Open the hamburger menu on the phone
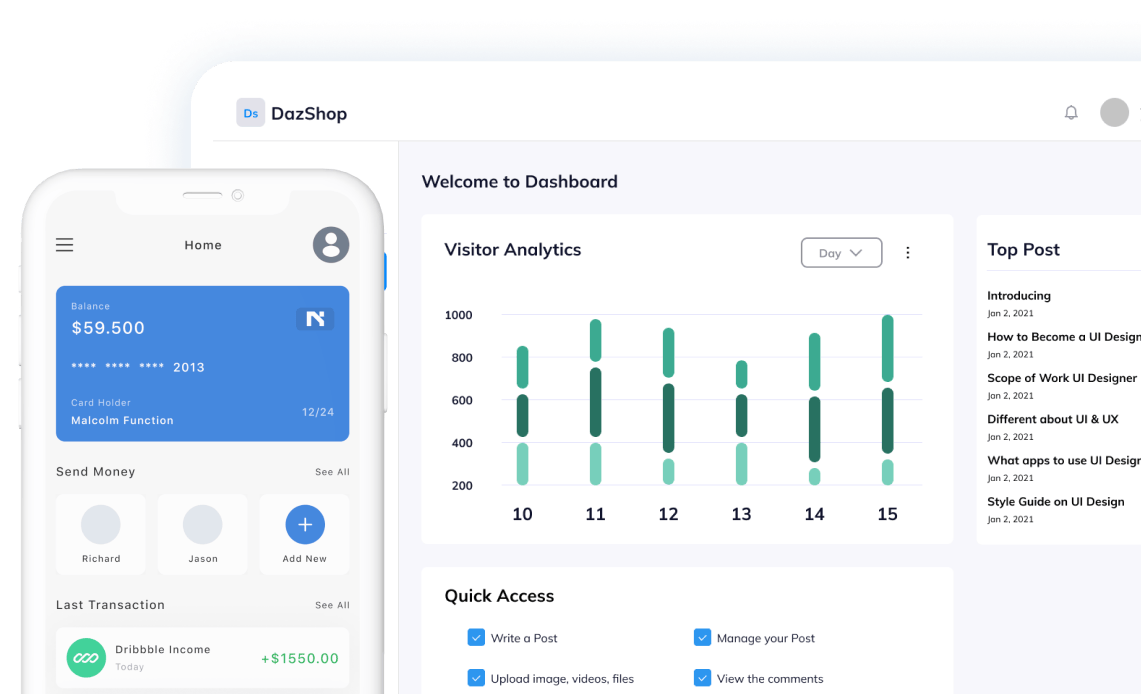The image size is (1141, 694). click(x=64, y=244)
